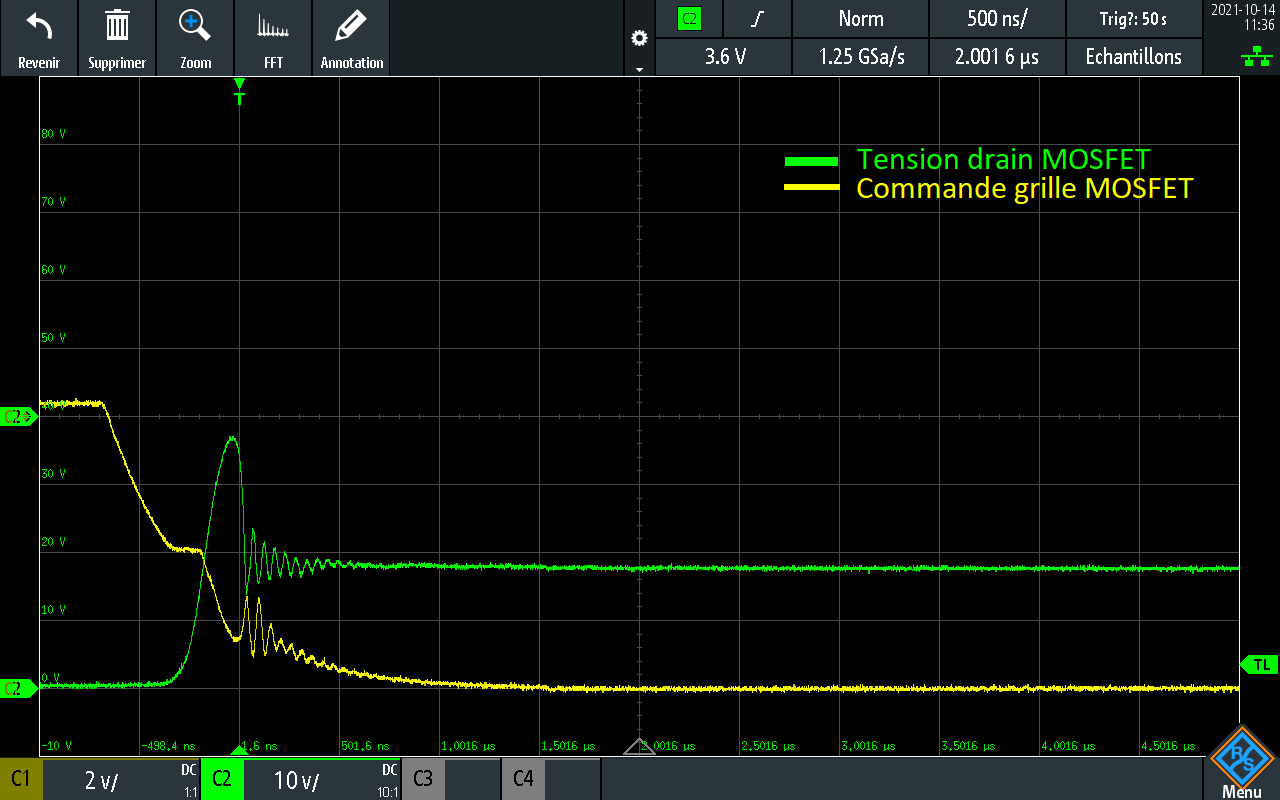Image resolution: width=1280 pixels, height=800 pixels.
Task: Click the -498,4 ns time label
Action: coord(166,746)
